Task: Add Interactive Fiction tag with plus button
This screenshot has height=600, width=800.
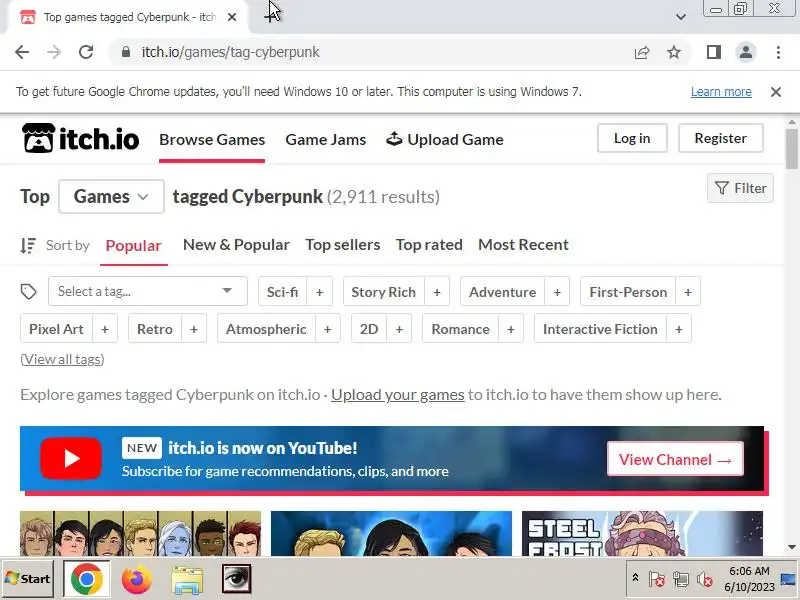Action: coord(679,329)
